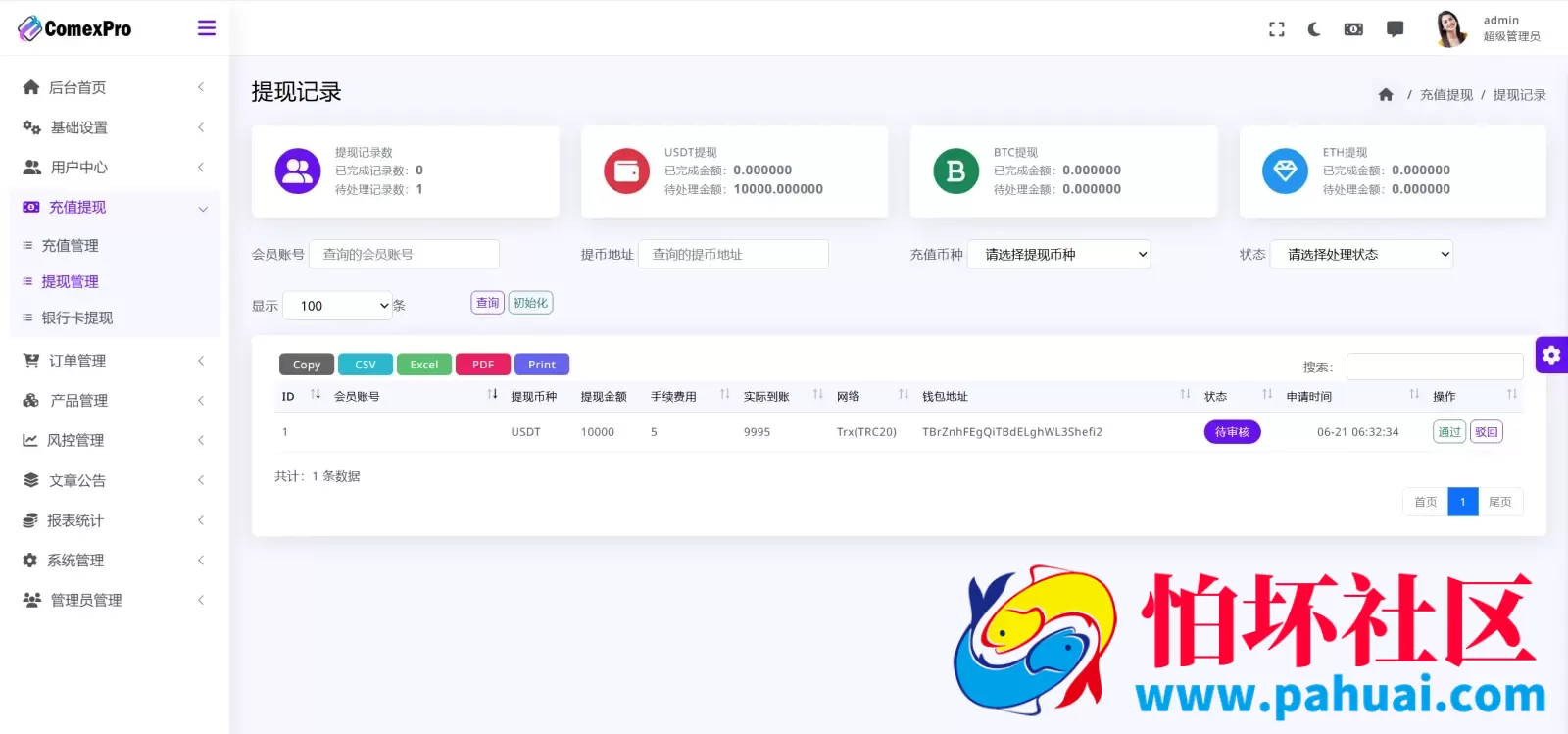Expand the 系统管理 menu
Viewport: 1568px width, 734px height.
114,561
